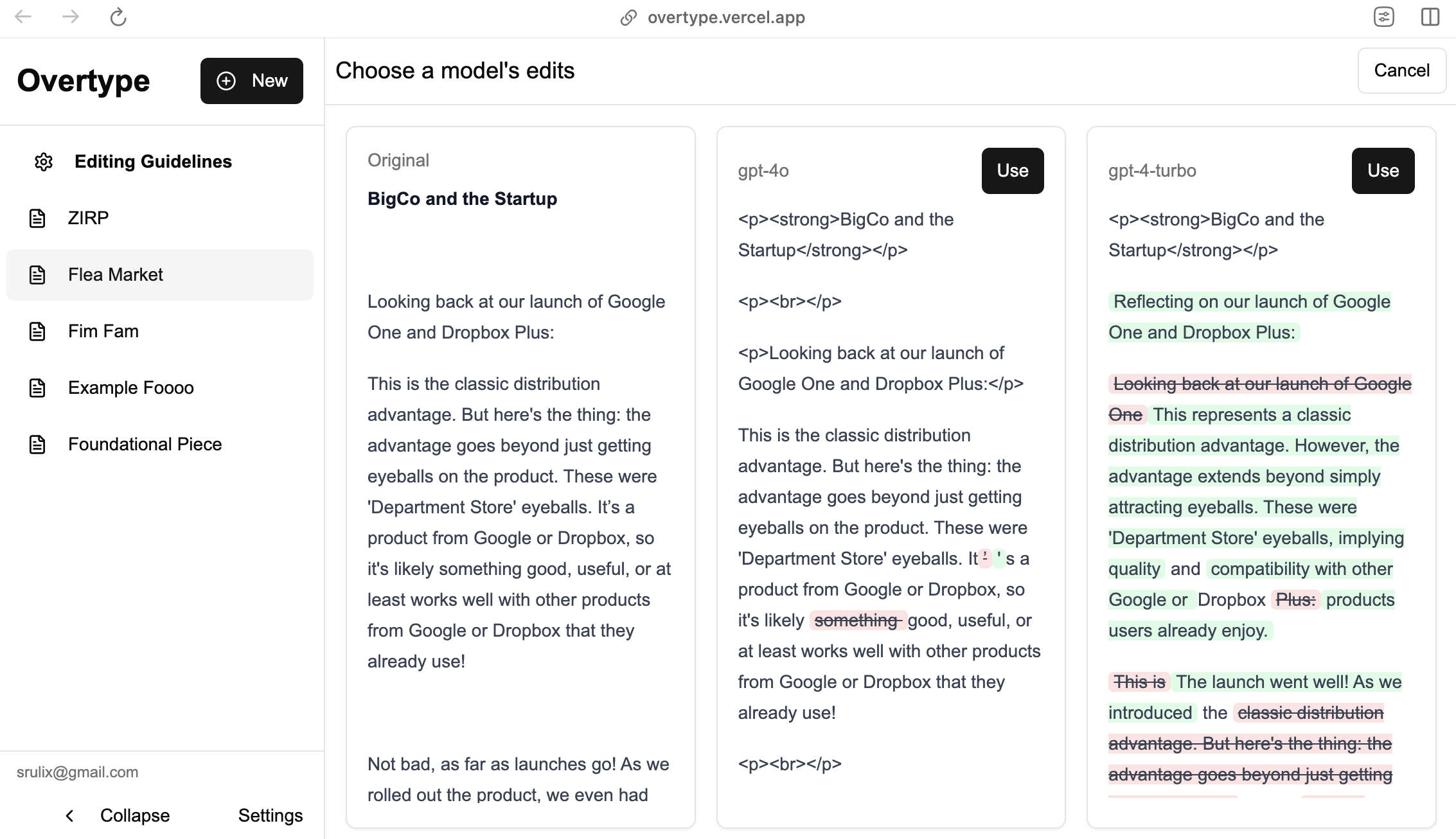Open the Editing Guidelines gear icon

click(44, 162)
